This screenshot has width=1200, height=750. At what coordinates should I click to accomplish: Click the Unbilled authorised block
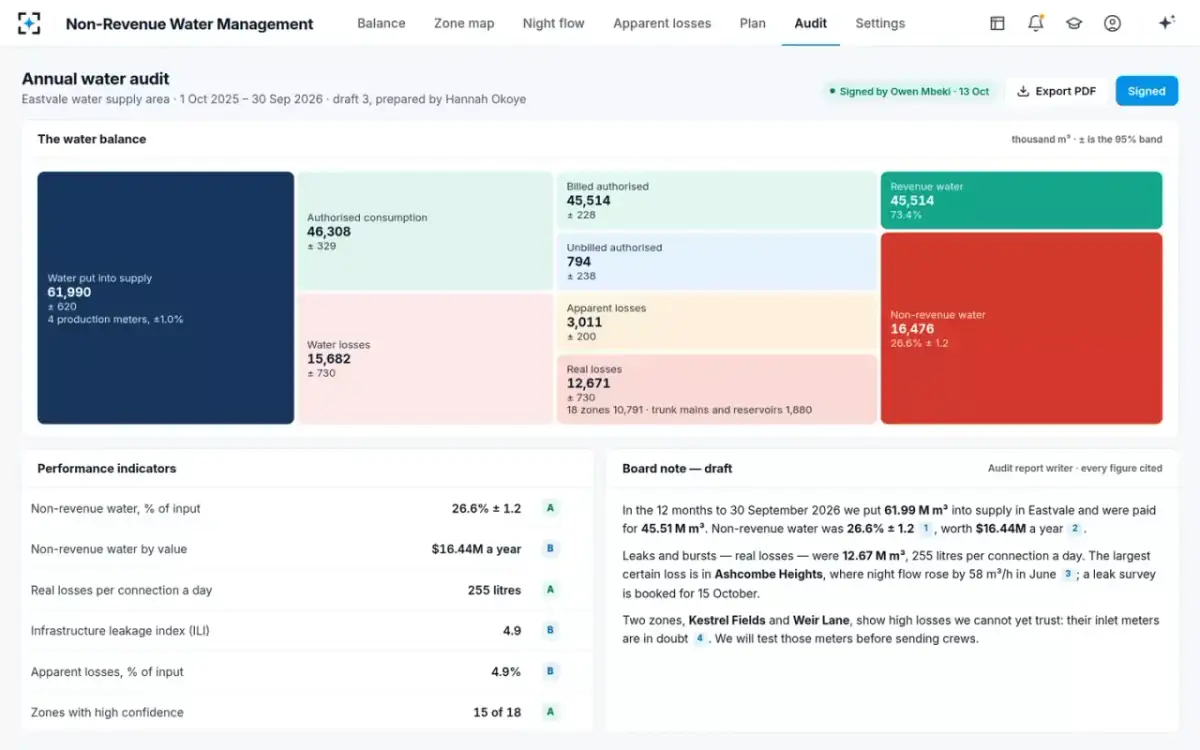click(717, 261)
